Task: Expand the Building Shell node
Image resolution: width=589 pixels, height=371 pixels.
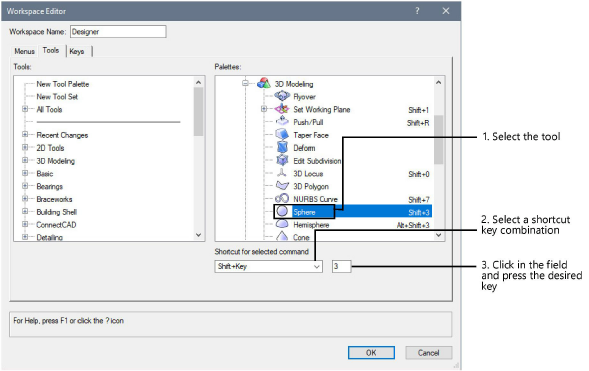Action: (25, 211)
